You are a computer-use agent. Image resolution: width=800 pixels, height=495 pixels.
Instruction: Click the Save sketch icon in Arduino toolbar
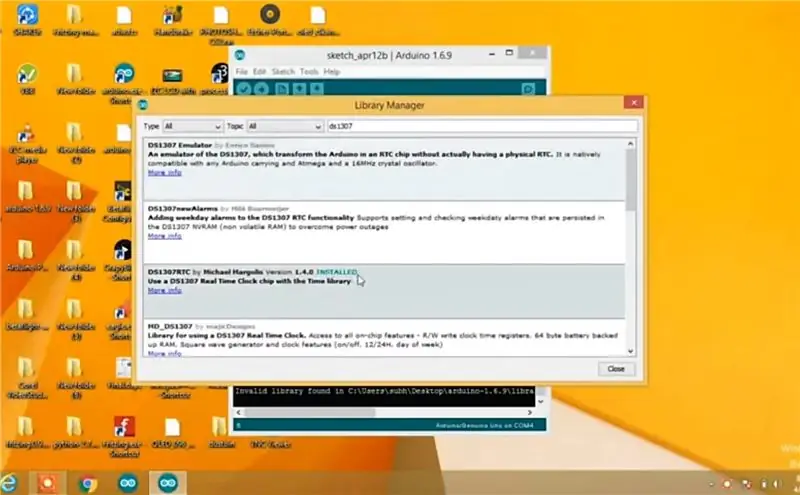[x=317, y=89]
